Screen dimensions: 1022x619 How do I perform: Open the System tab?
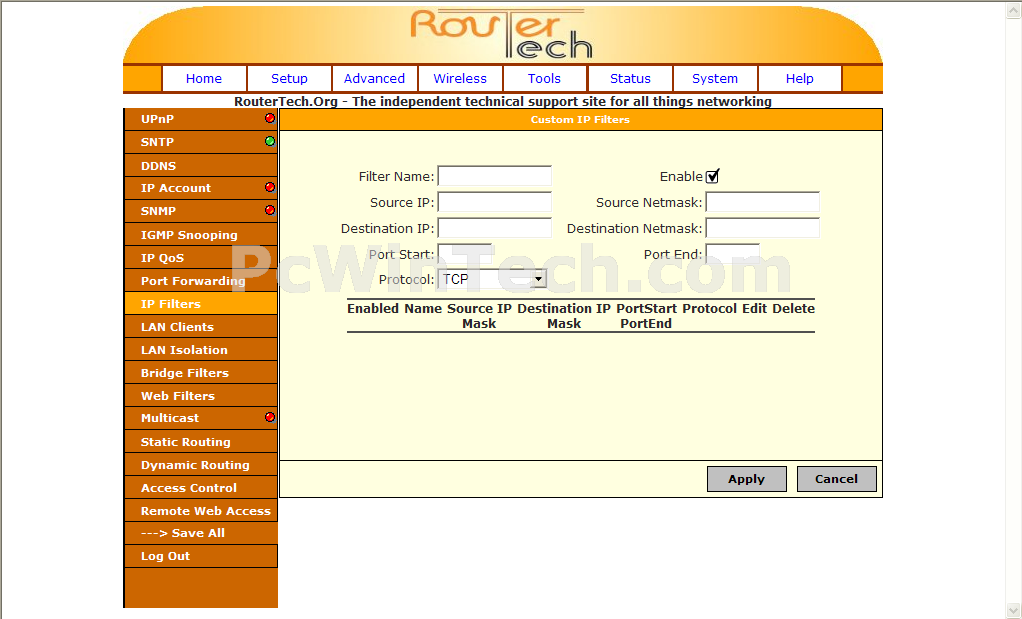715,79
